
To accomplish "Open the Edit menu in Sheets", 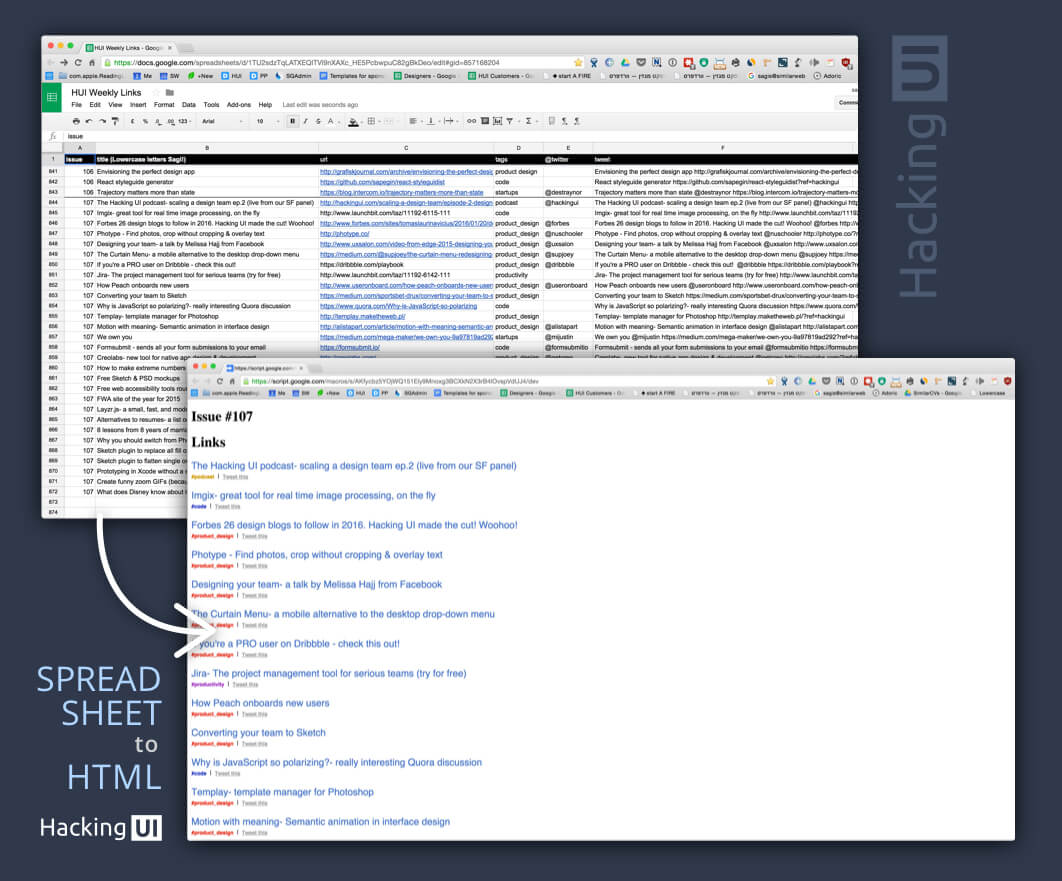I will tap(95, 105).
